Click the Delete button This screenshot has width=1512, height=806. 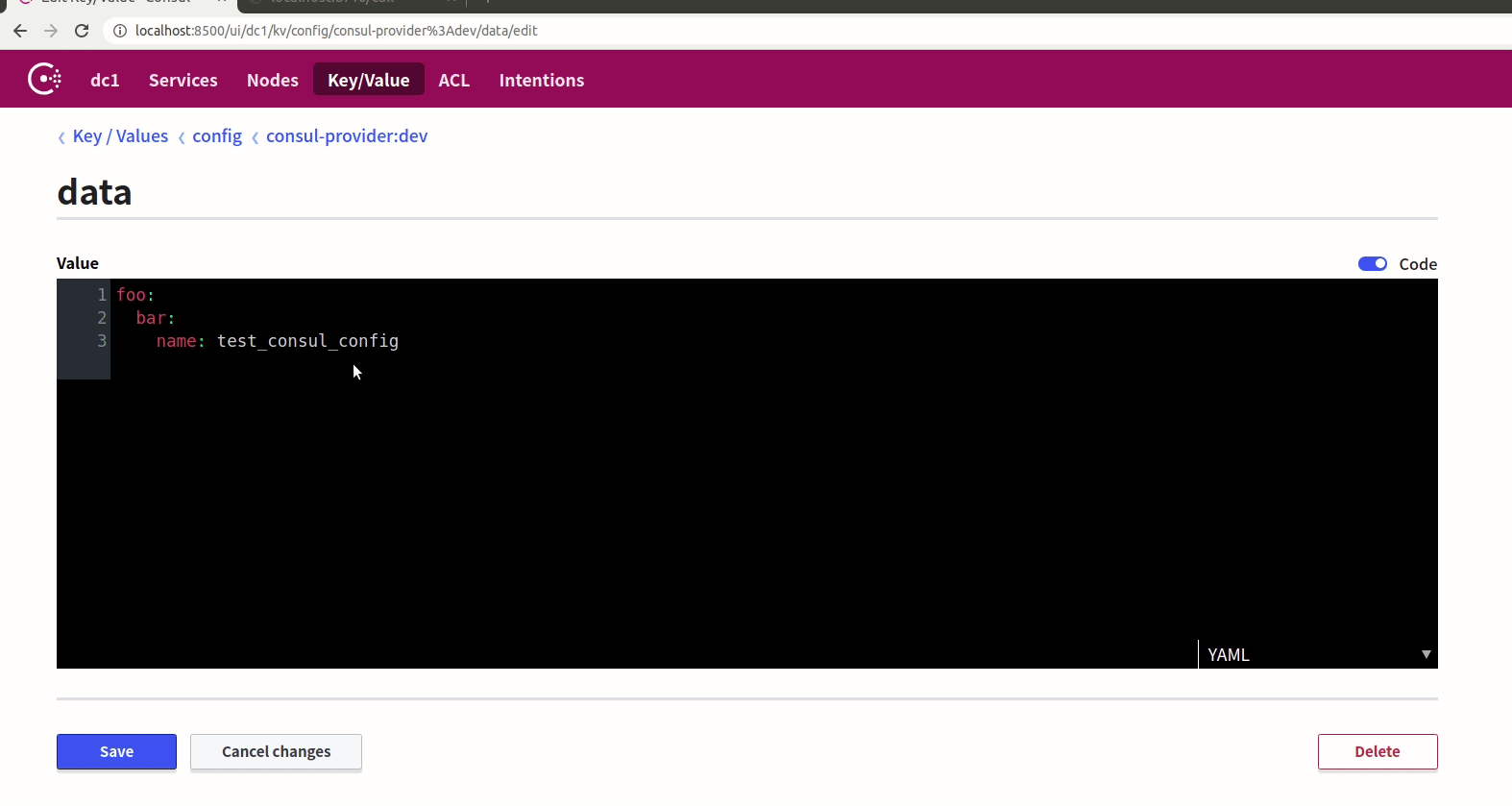tap(1378, 751)
